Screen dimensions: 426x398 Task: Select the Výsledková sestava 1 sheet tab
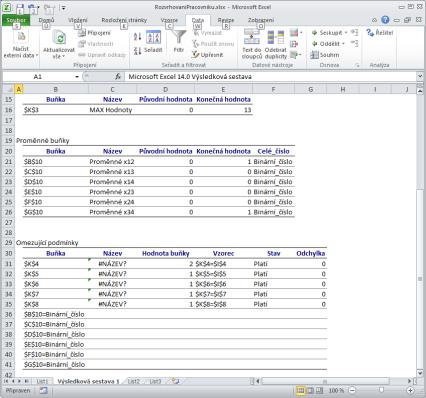coord(88,381)
